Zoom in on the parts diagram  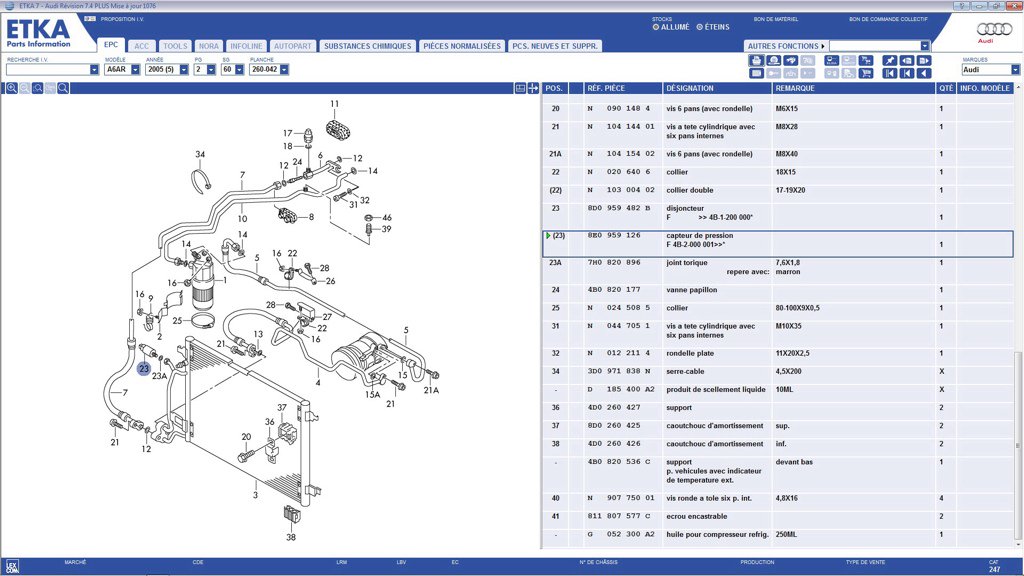click(12, 88)
